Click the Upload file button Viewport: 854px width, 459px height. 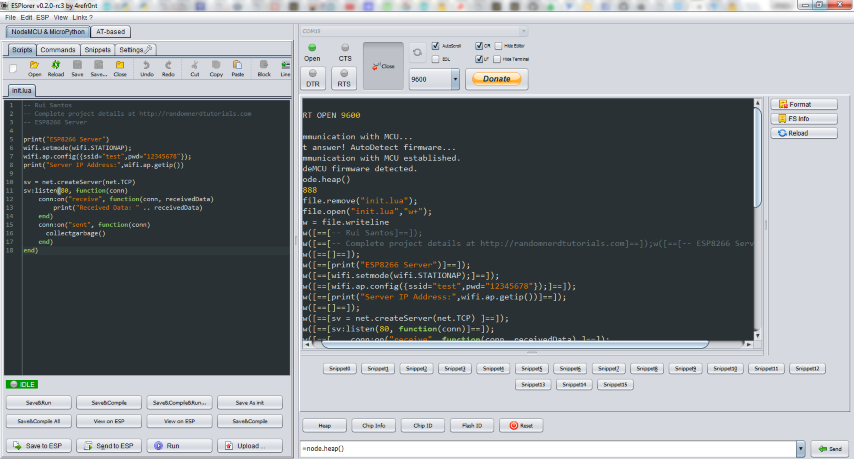pos(249,445)
